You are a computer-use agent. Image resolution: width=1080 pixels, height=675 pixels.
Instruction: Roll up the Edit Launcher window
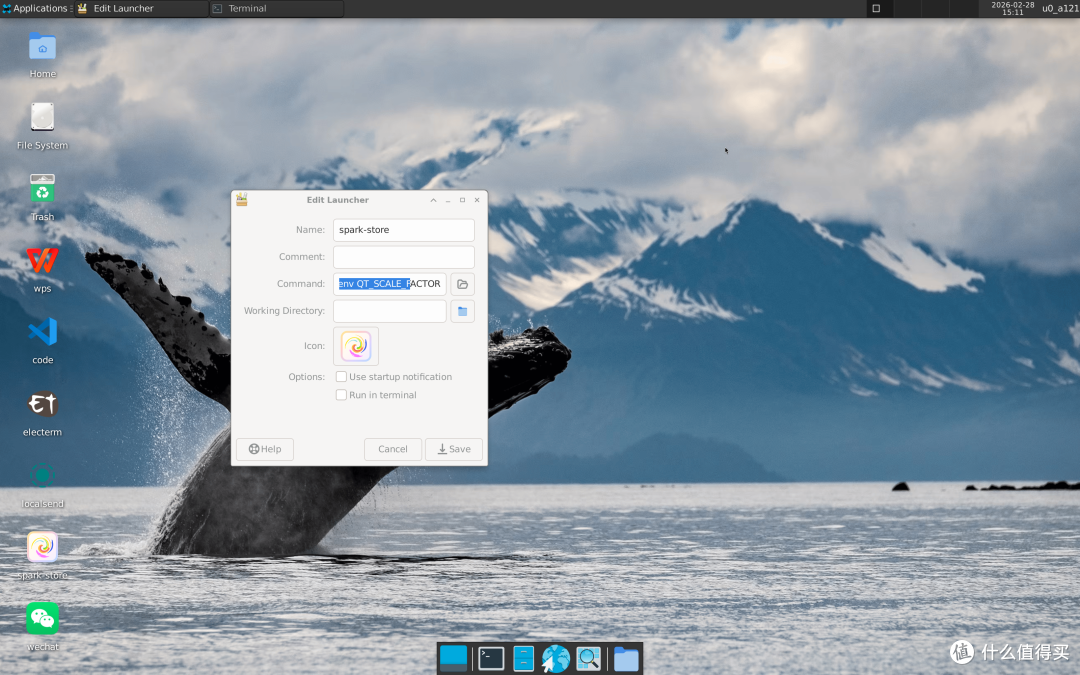(x=433, y=200)
